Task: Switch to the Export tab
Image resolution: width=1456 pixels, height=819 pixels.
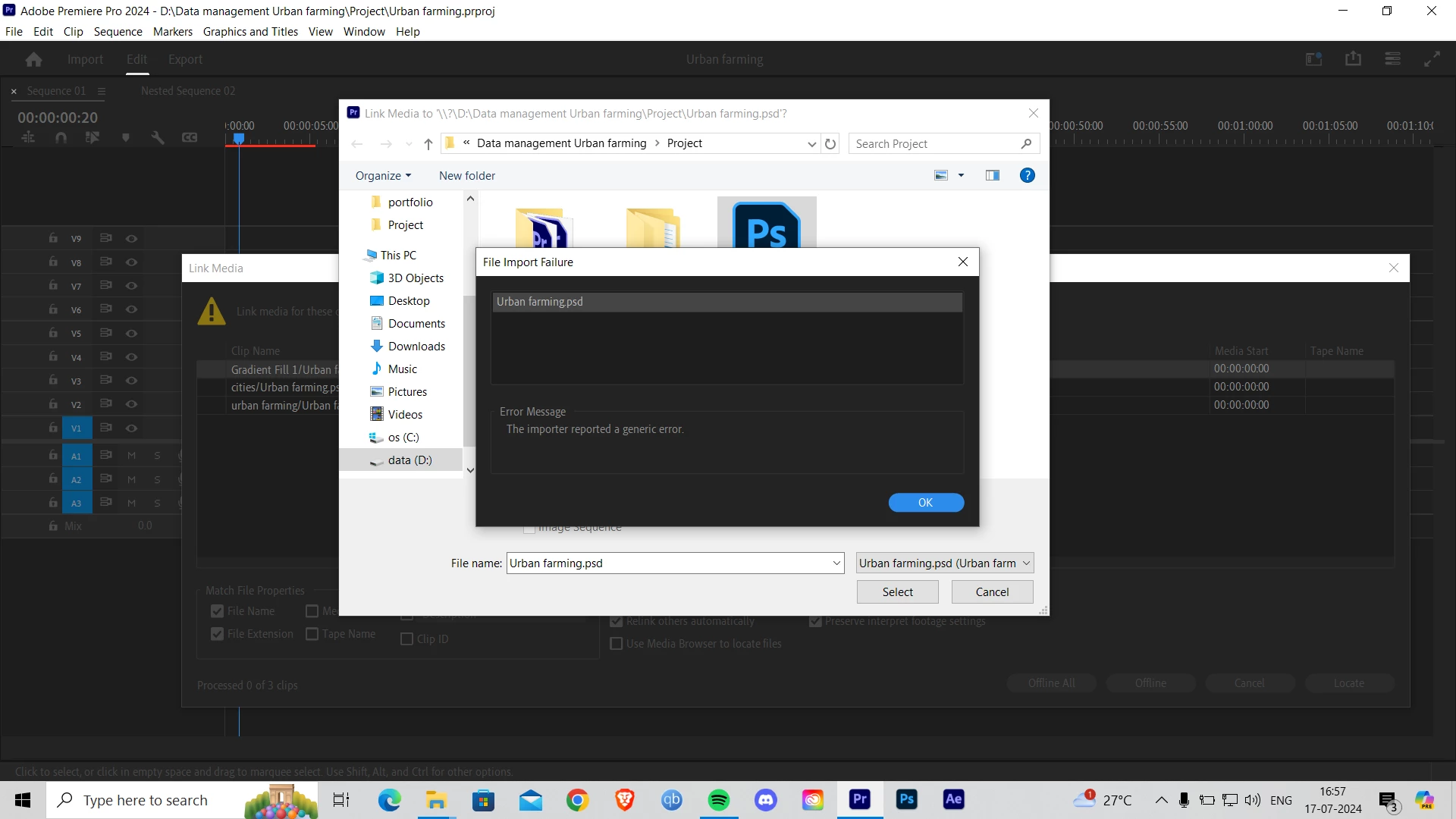Action: 185,59
